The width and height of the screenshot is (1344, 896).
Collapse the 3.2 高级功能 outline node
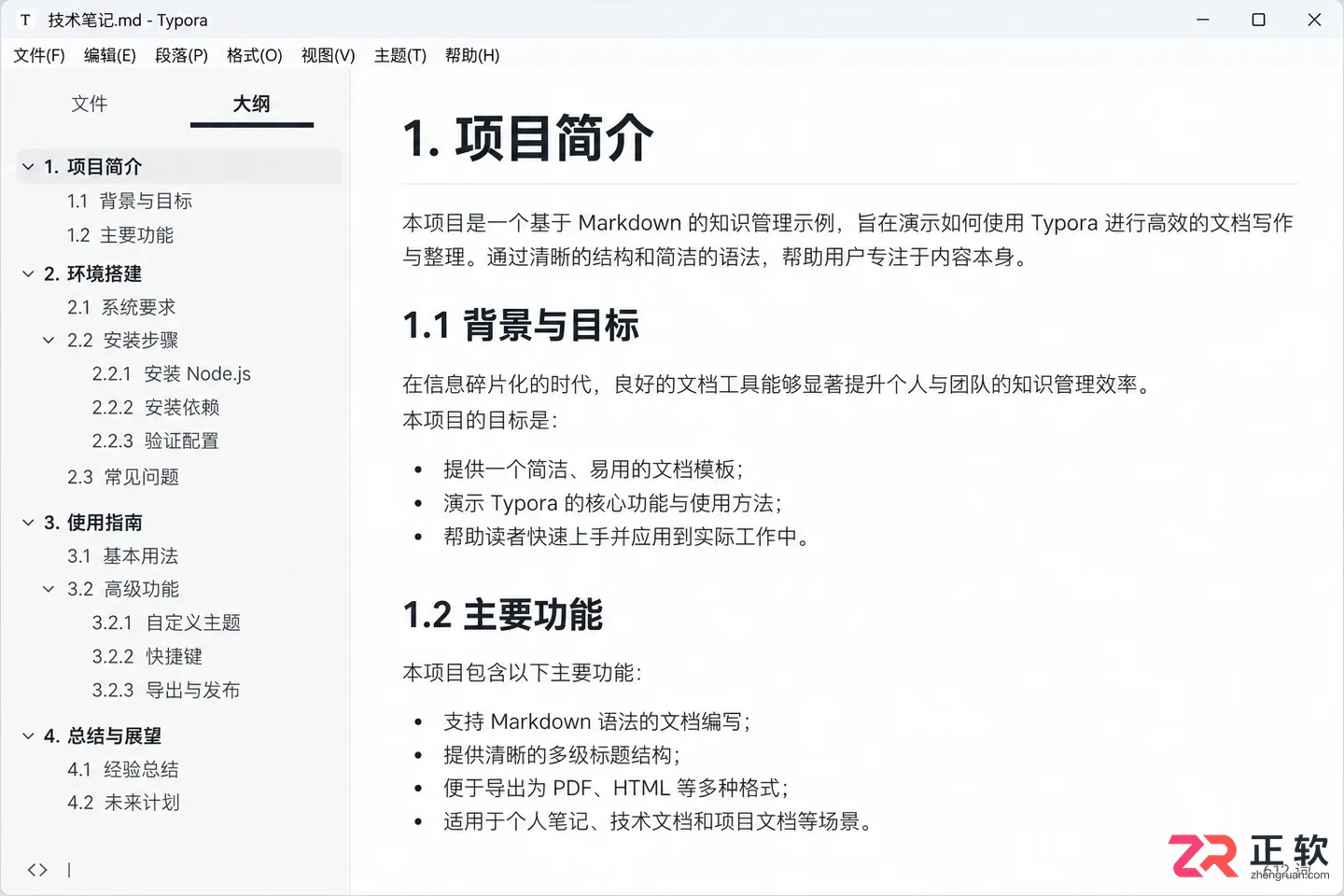pos(49,589)
